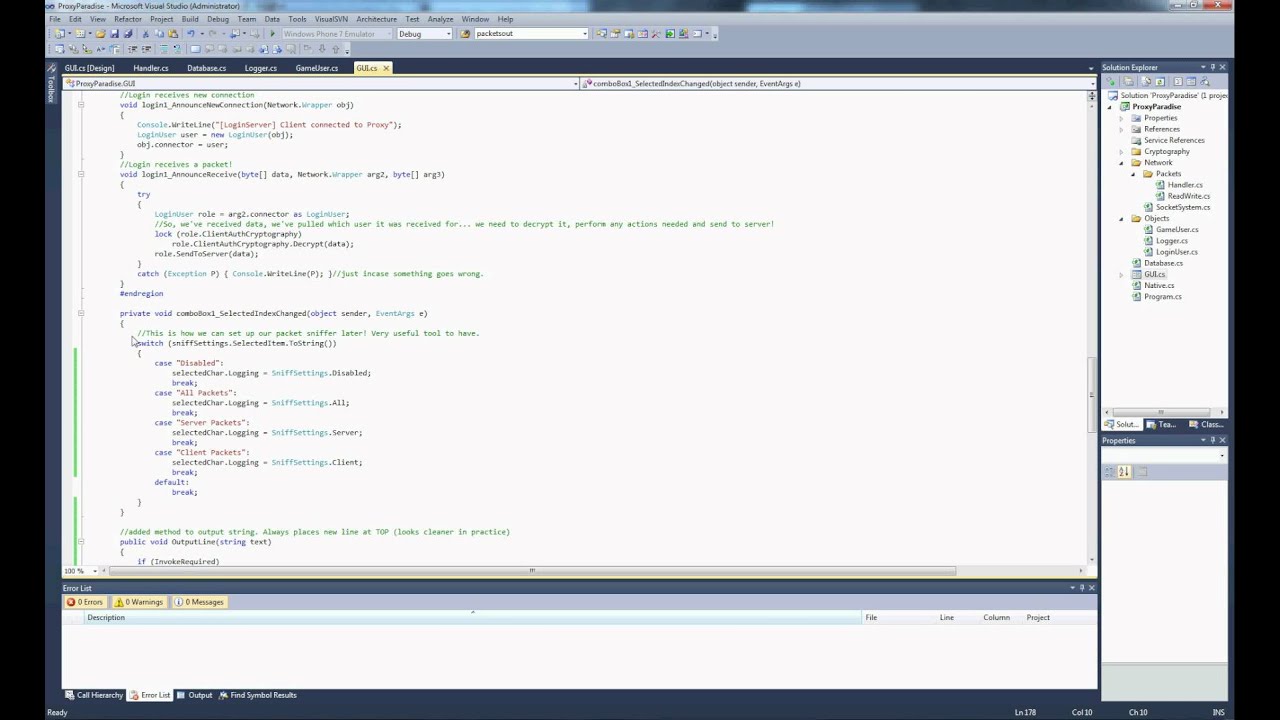Open the packetsout find combo box
Screen dimensions: 1280x720
[x=530, y=34]
